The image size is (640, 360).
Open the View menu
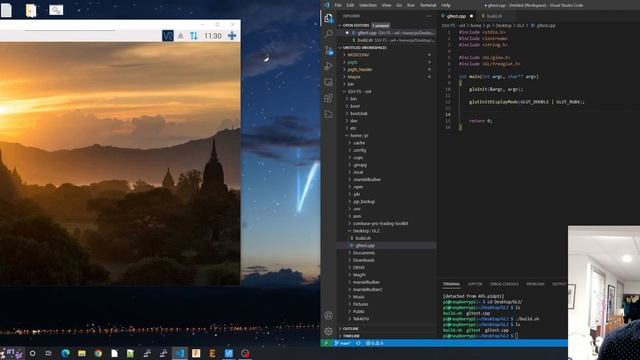(386, 5)
